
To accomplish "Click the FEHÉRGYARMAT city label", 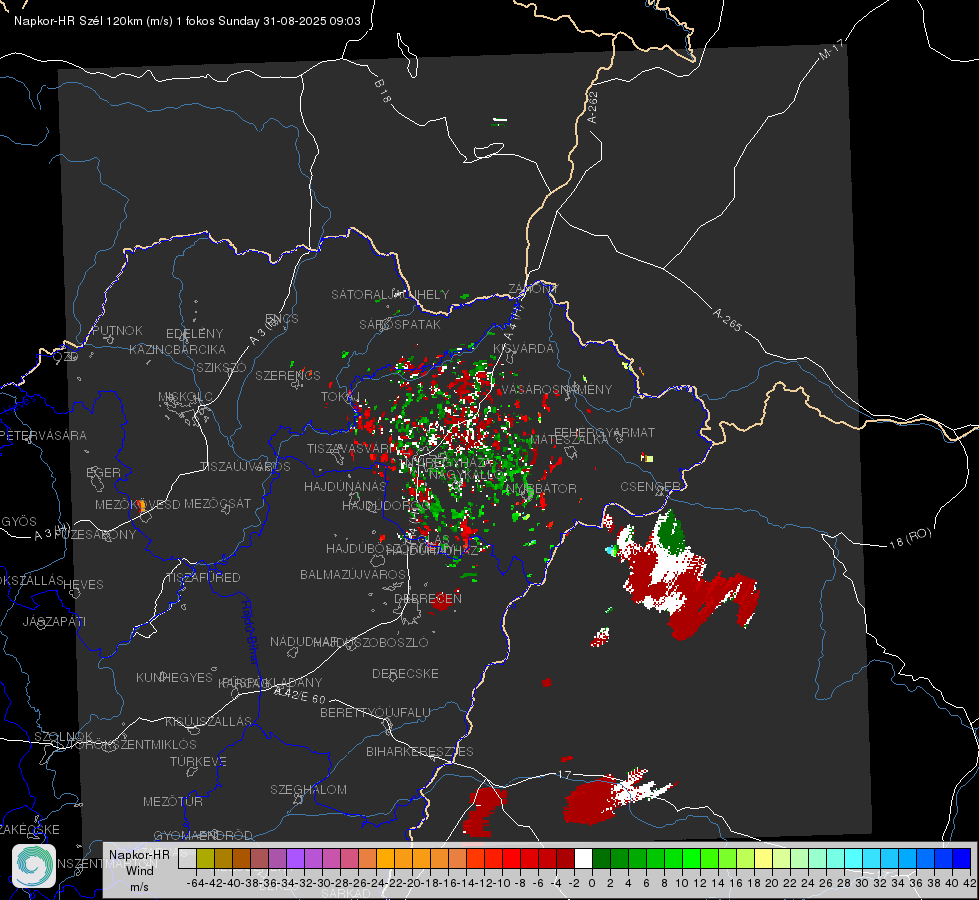I will click(x=604, y=433).
